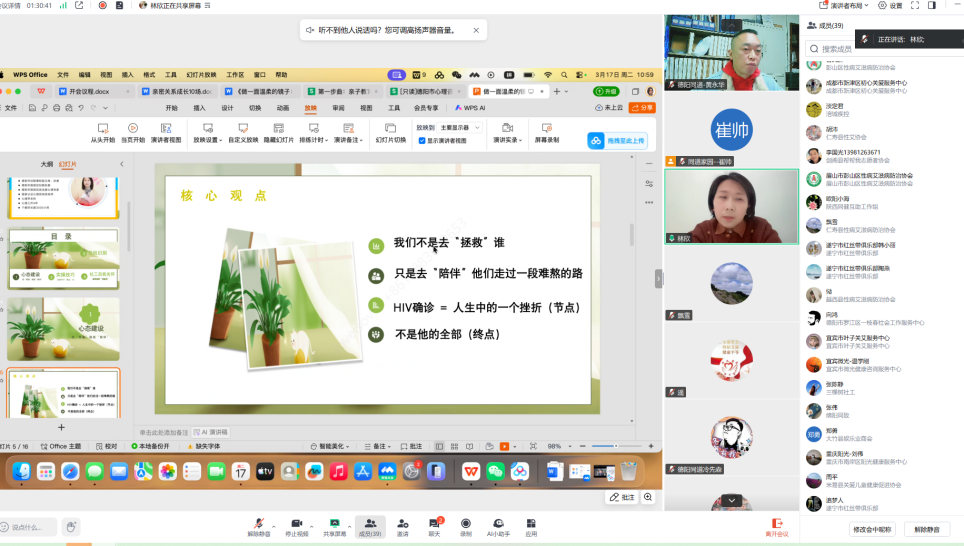Screen dimensions: 964x546
Task: Click the 搜索成员 search field
Action: pyautogui.click(x=879, y=48)
